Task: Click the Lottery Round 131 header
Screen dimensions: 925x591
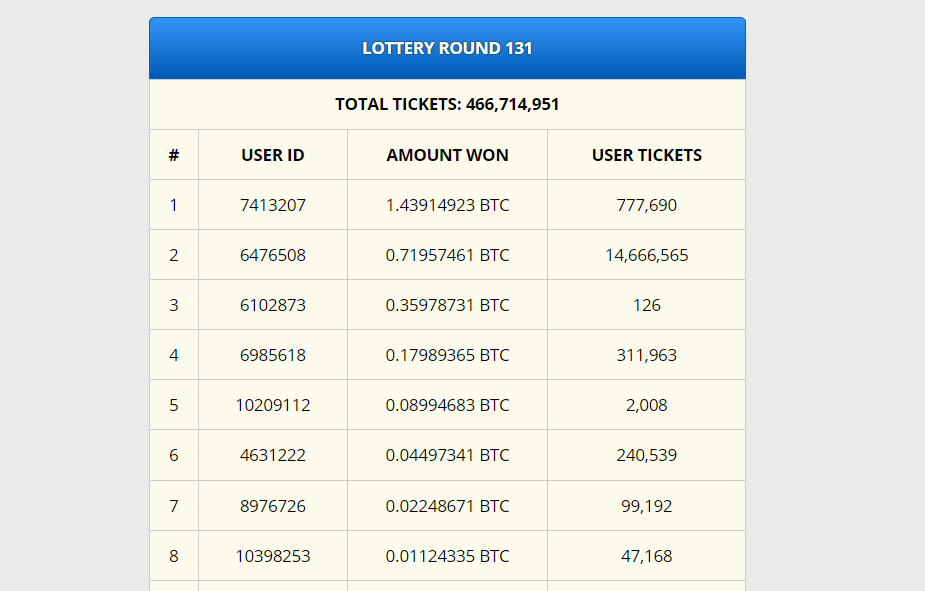Action: pyautogui.click(x=447, y=48)
